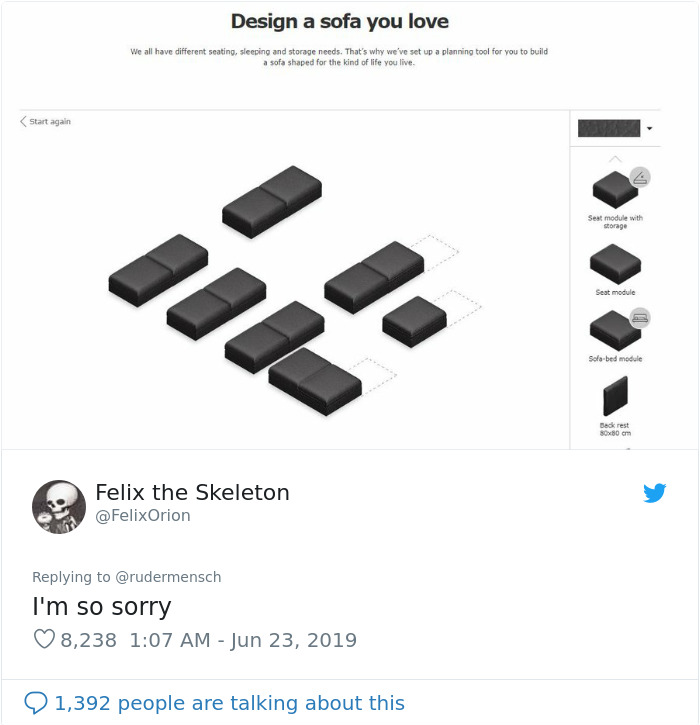Add a Sofa-bed module

(614, 330)
